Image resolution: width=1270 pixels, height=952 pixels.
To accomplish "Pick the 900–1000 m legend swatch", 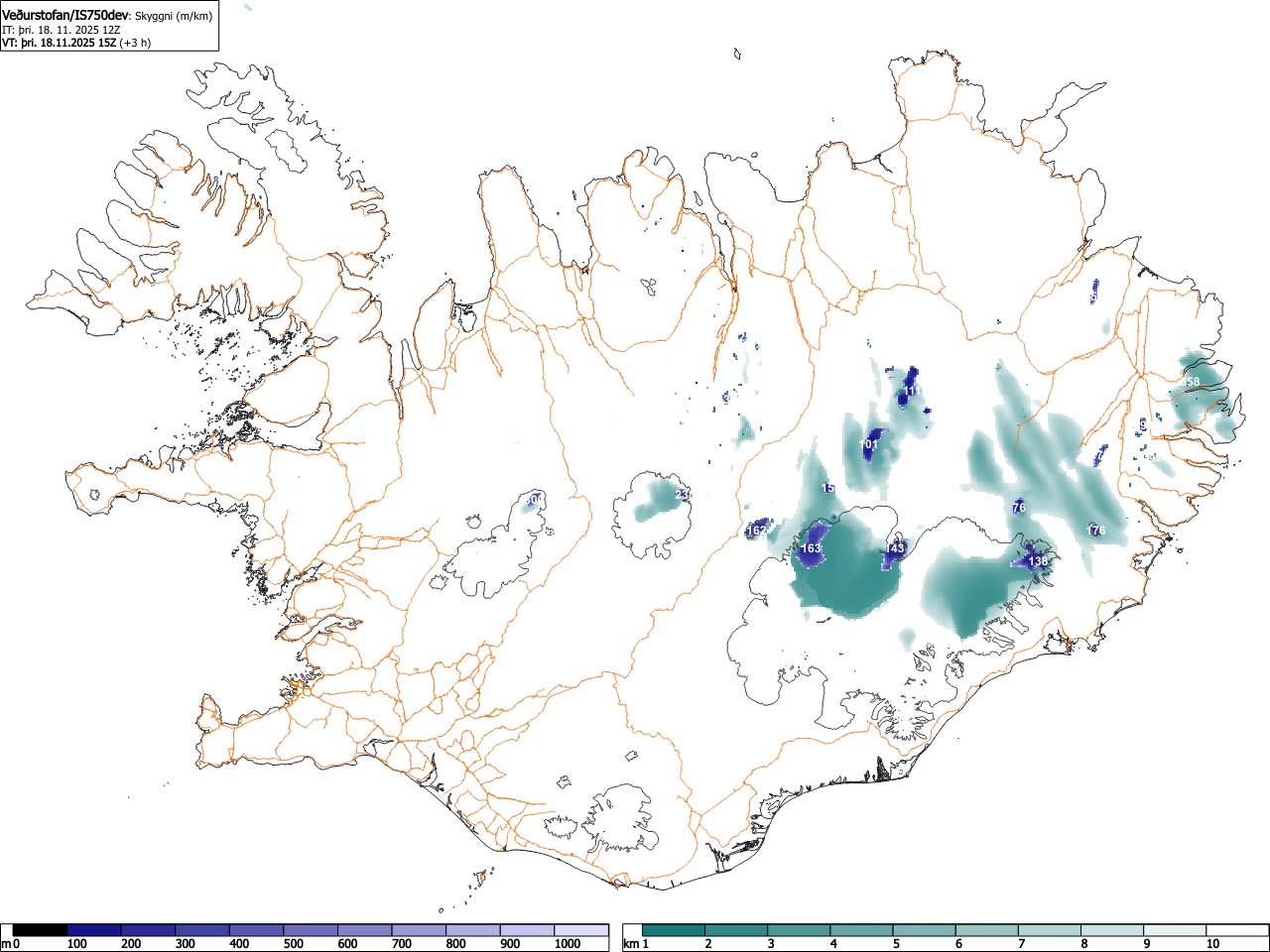I will tap(527, 930).
